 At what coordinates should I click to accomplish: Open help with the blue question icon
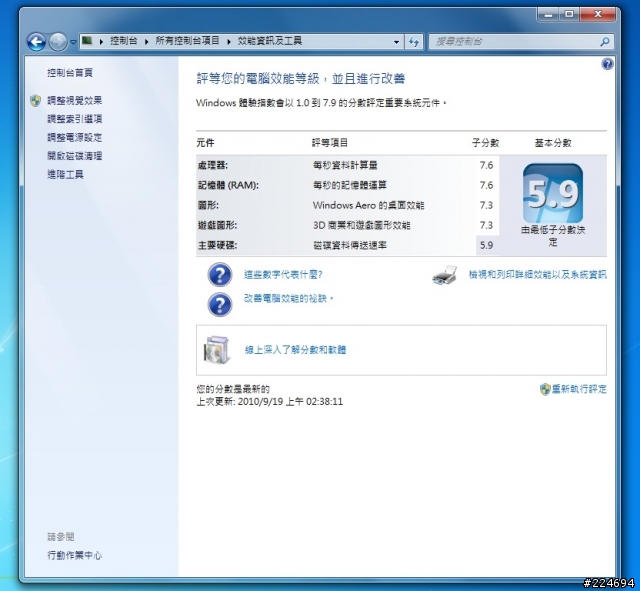[x=607, y=64]
